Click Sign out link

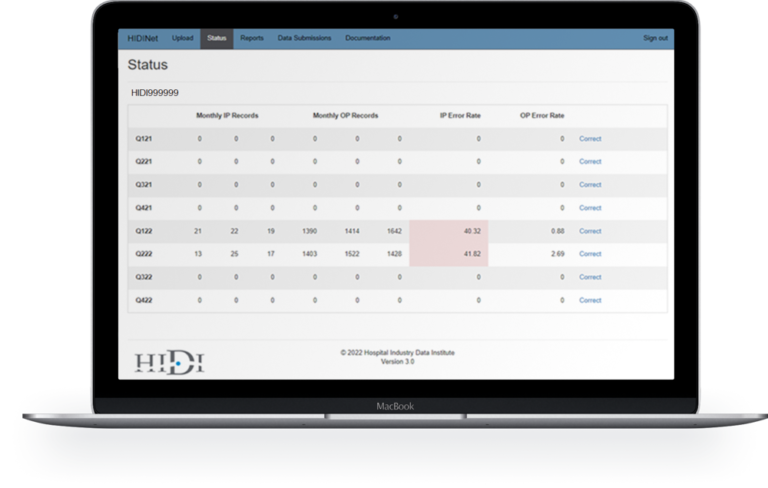tap(655, 38)
